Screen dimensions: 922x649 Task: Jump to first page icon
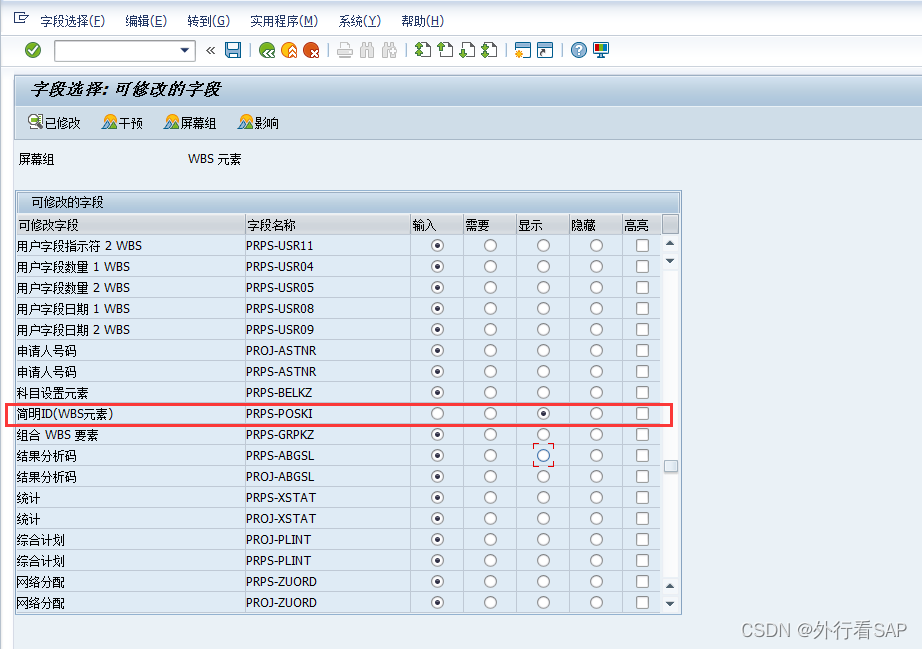pos(423,51)
